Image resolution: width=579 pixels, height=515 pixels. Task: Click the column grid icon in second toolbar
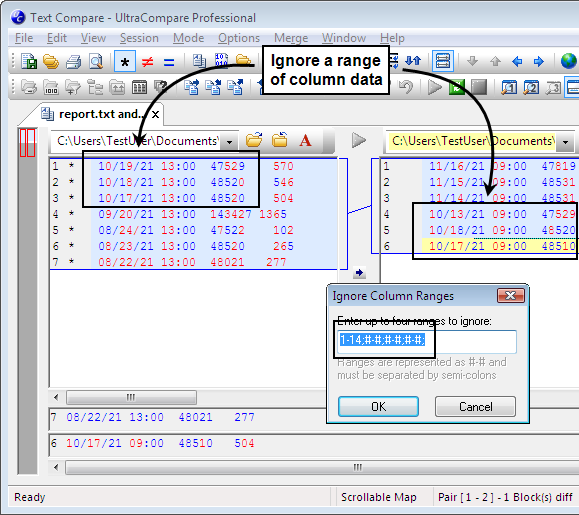coord(140,87)
